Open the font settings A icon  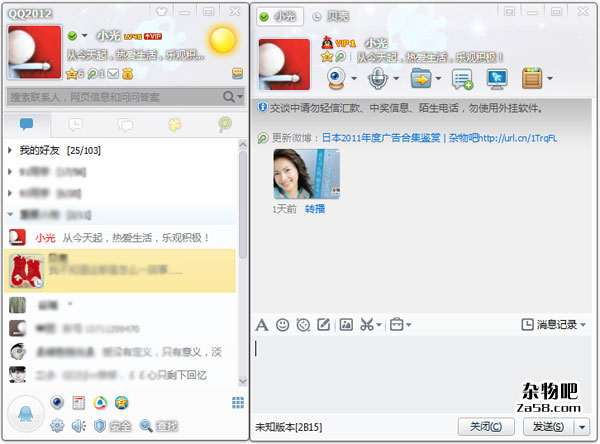[x=262, y=325]
